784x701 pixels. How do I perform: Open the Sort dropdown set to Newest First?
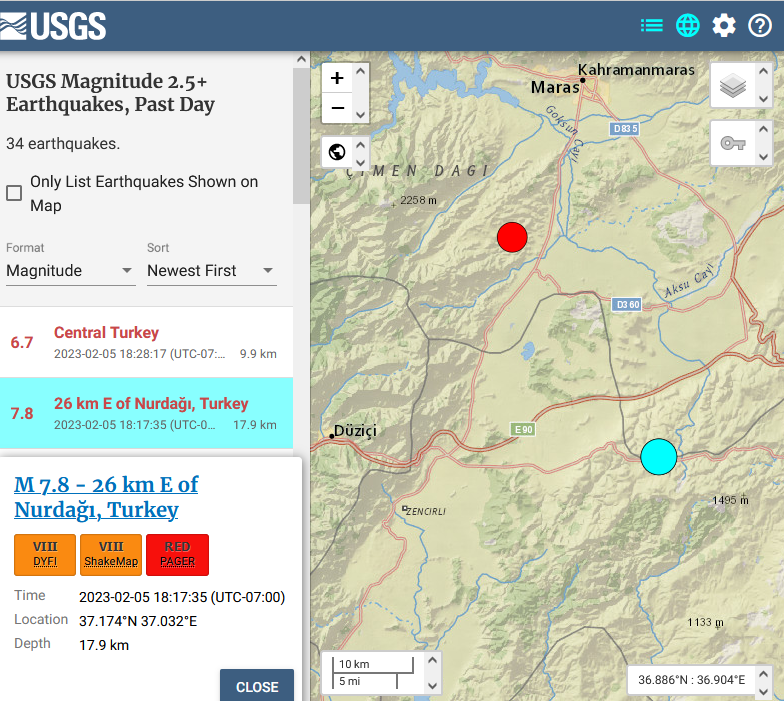pos(210,271)
